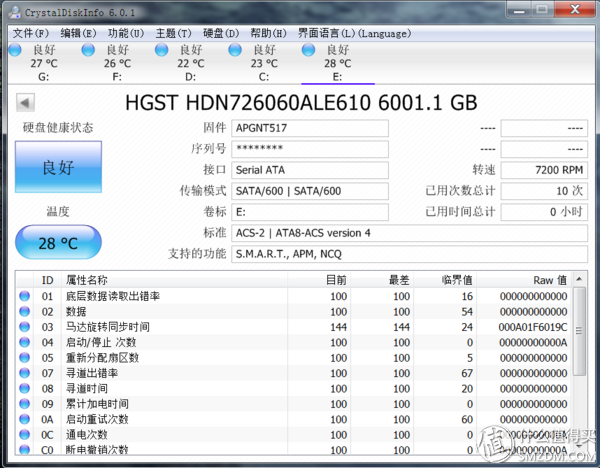Go to the previous disk with the left arrow
Viewport: 600px width, 468px height.
pos(25,103)
